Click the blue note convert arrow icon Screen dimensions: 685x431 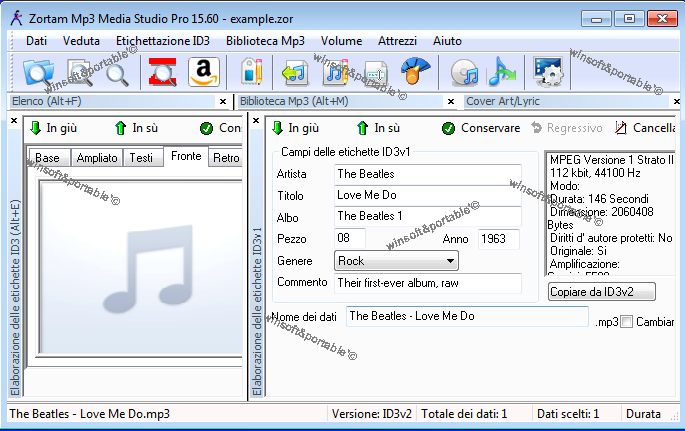502,72
